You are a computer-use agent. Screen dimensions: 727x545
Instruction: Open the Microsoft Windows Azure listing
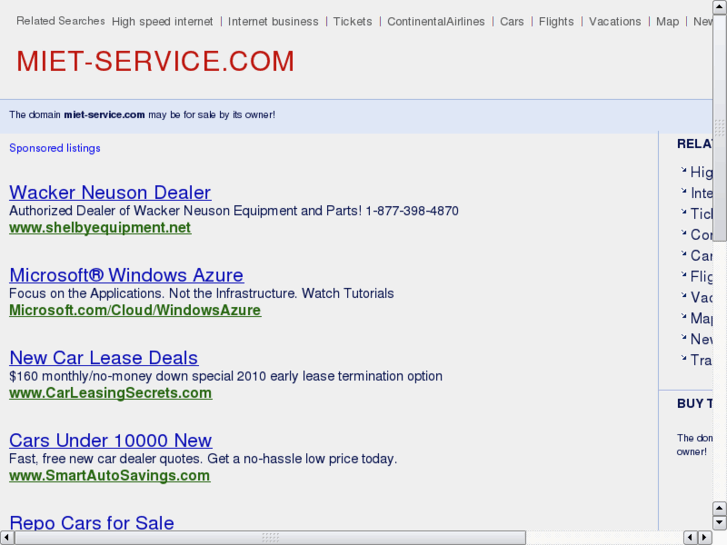pyautogui.click(x=126, y=275)
